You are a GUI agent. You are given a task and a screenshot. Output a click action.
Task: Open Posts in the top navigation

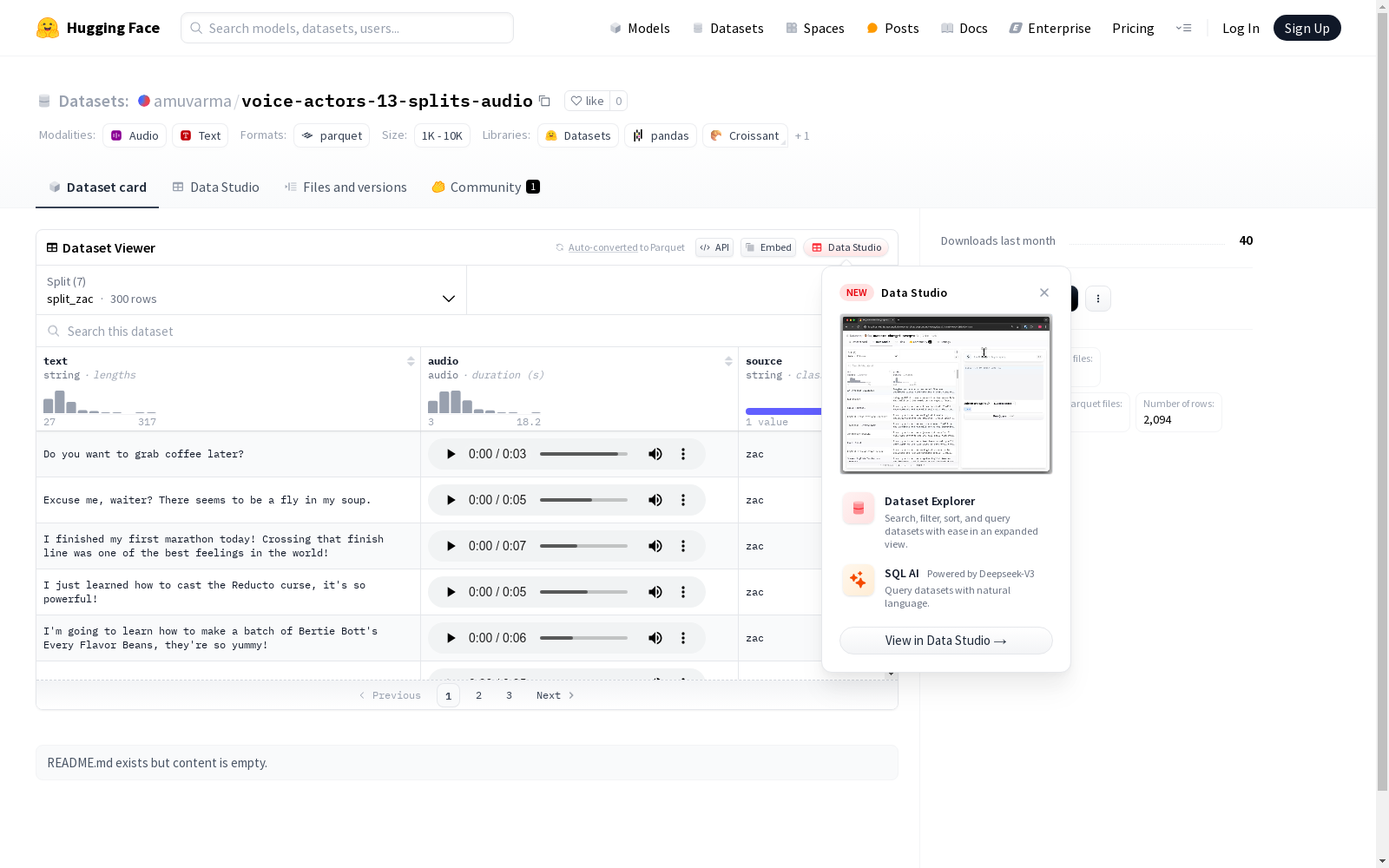893,28
